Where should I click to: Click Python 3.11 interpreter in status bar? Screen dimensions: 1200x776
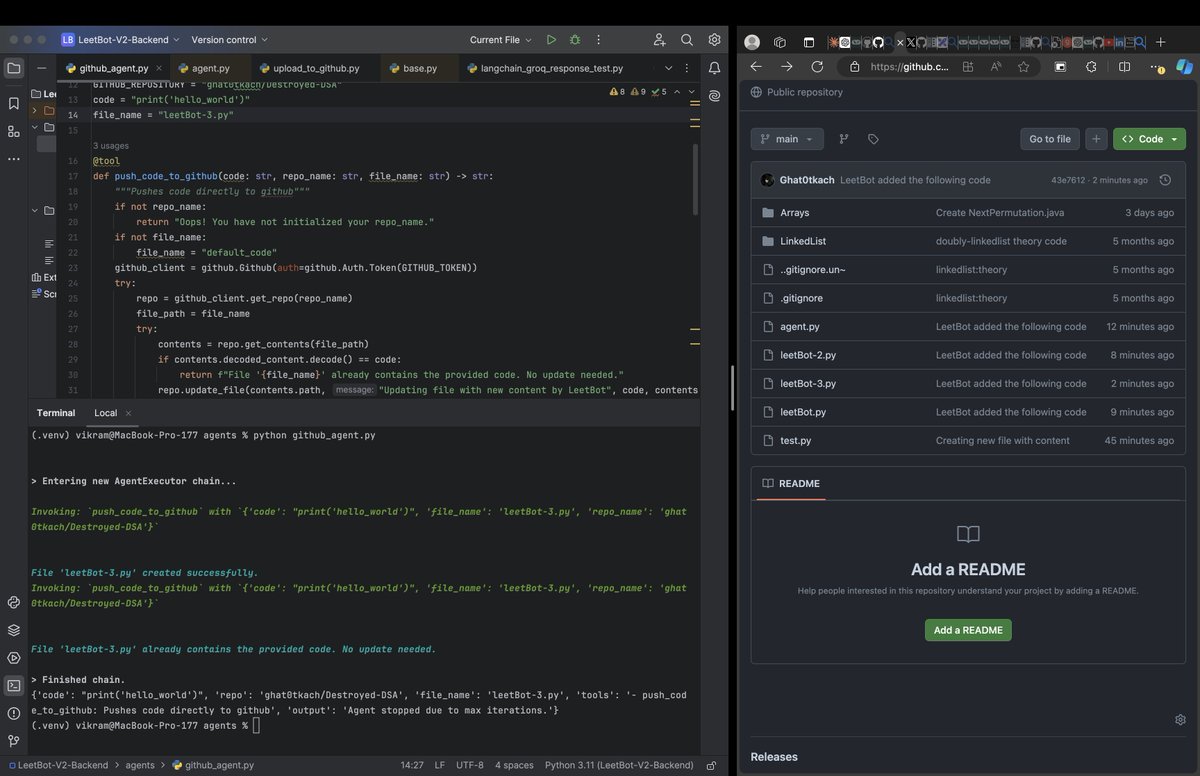click(x=619, y=765)
